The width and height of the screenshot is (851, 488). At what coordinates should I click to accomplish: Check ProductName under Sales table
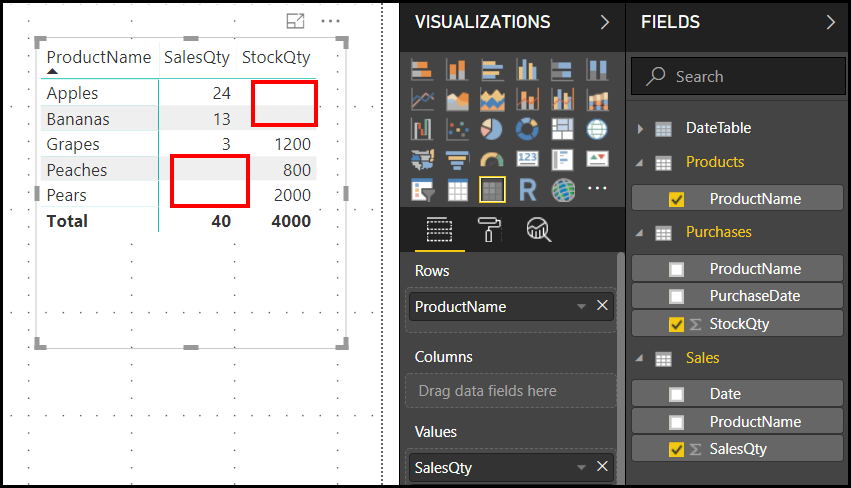(676, 422)
